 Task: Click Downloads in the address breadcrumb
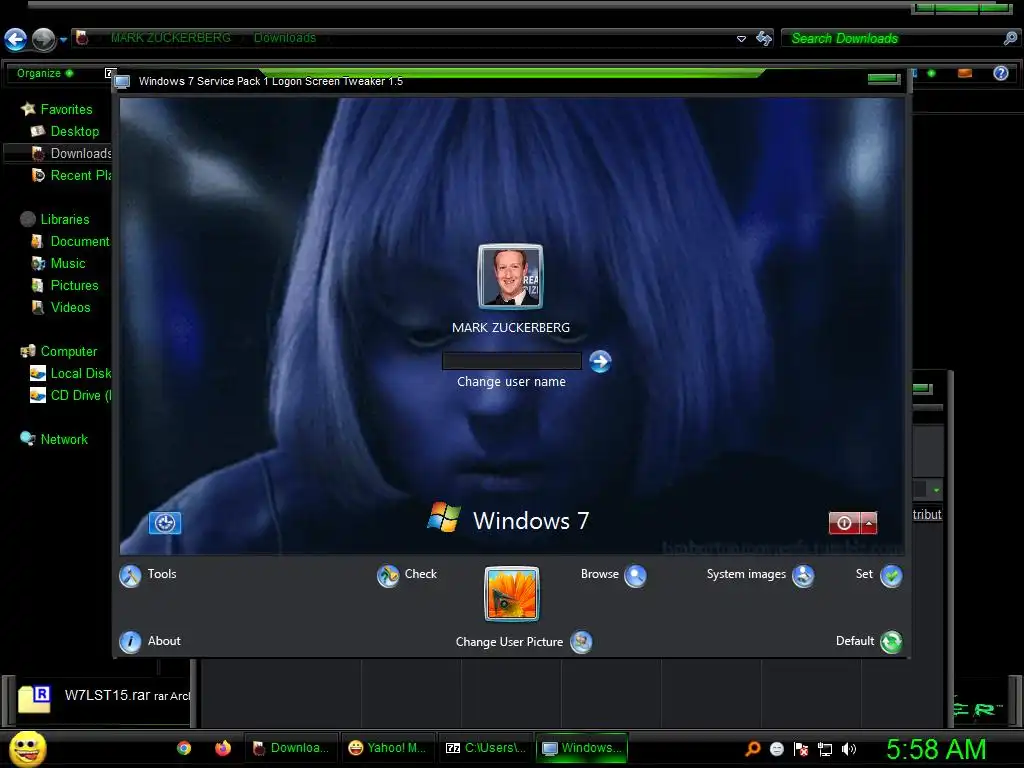coord(285,38)
